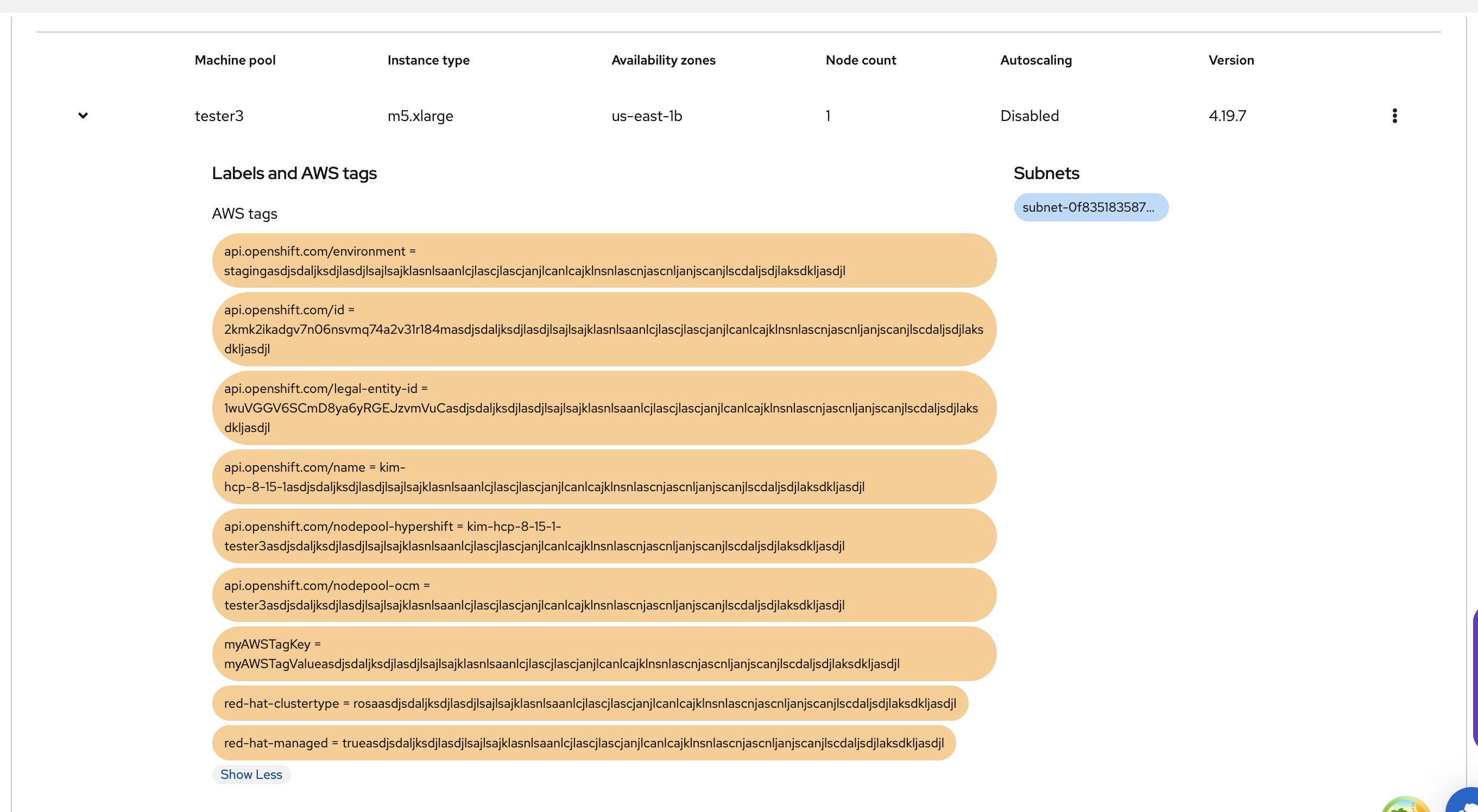The image size is (1478, 812).
Task: Click the truncated subnet-0f835183587 chip
Action: pyautogui.click(x=1090, y=207)
